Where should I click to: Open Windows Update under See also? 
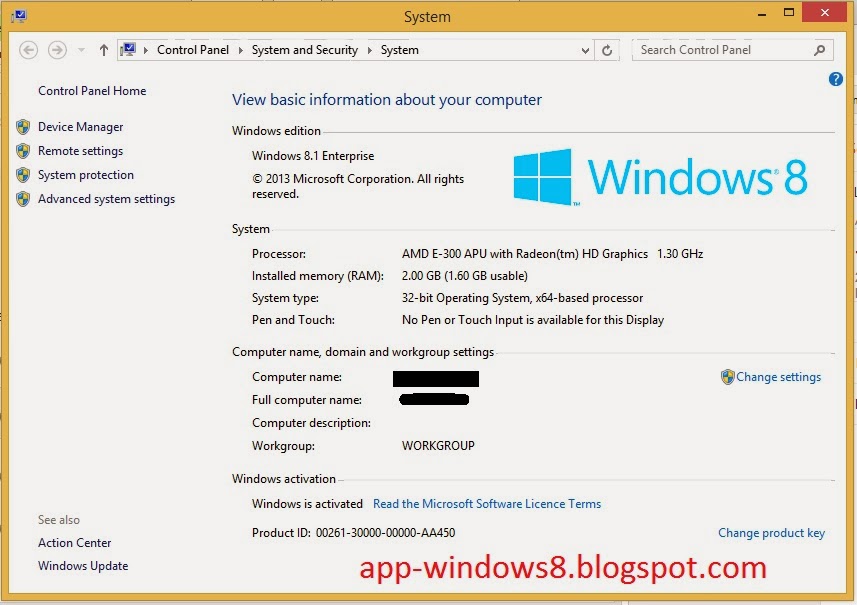pyautogui.click(x=83, y=566)
